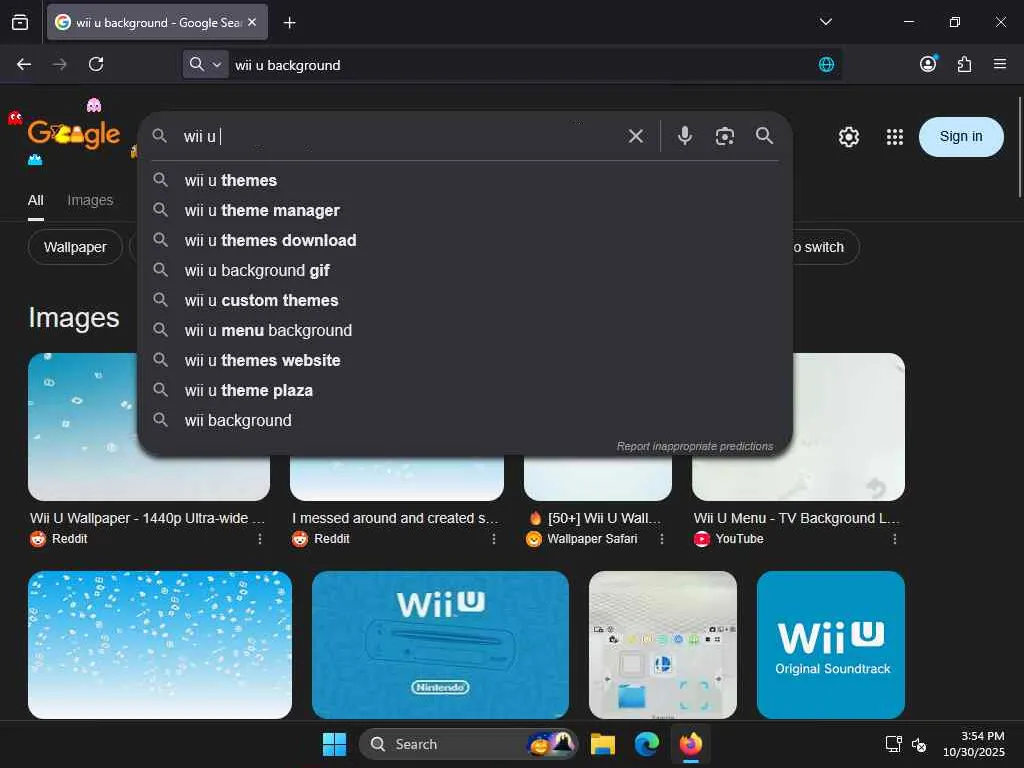The width and height of the screenshot is (1024, 768).
Task: Open Google apps grid
Action: (895, 137)
